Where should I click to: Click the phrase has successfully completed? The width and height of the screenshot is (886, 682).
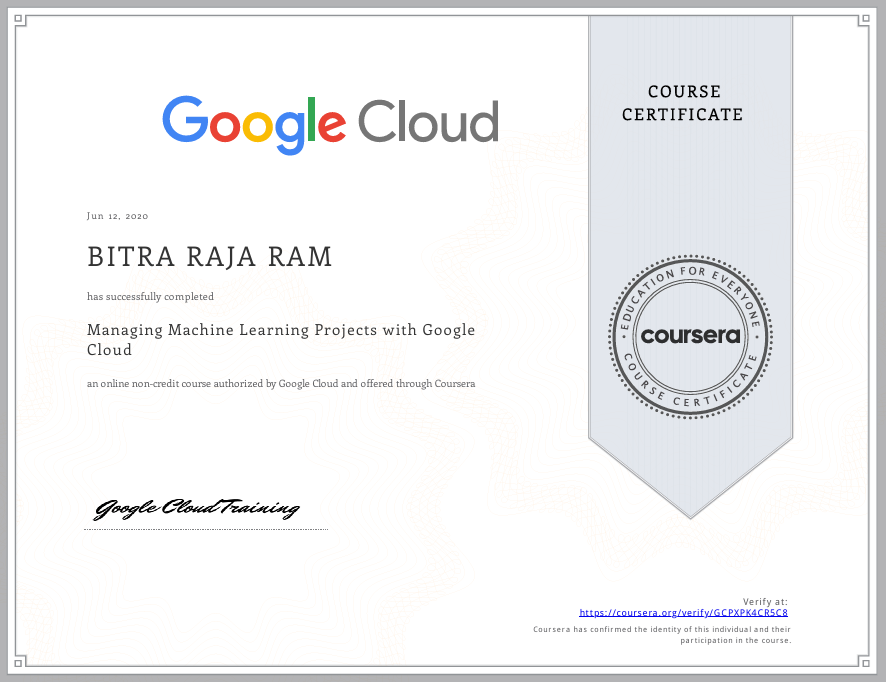[x=150, y=296]
